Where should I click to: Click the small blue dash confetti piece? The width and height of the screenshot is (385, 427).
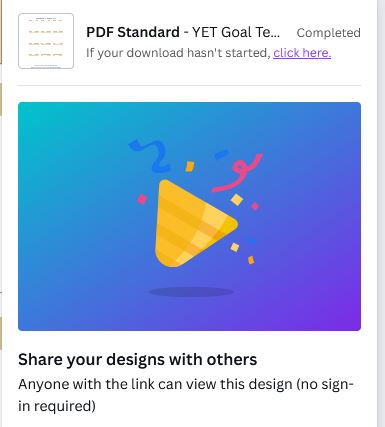pos(221,154)
